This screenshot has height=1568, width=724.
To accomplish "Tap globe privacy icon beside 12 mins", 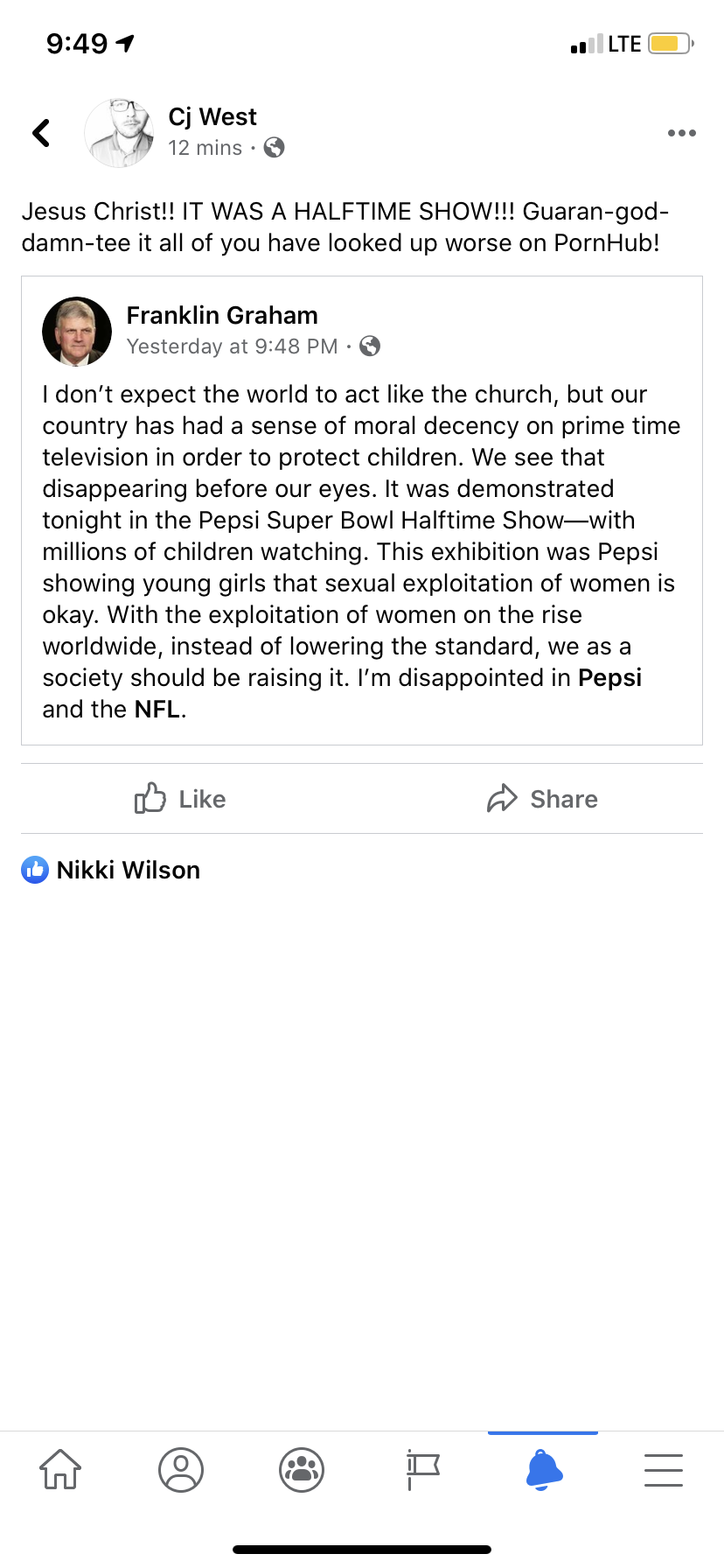I will pyautogui.click(x=275, y=148).
